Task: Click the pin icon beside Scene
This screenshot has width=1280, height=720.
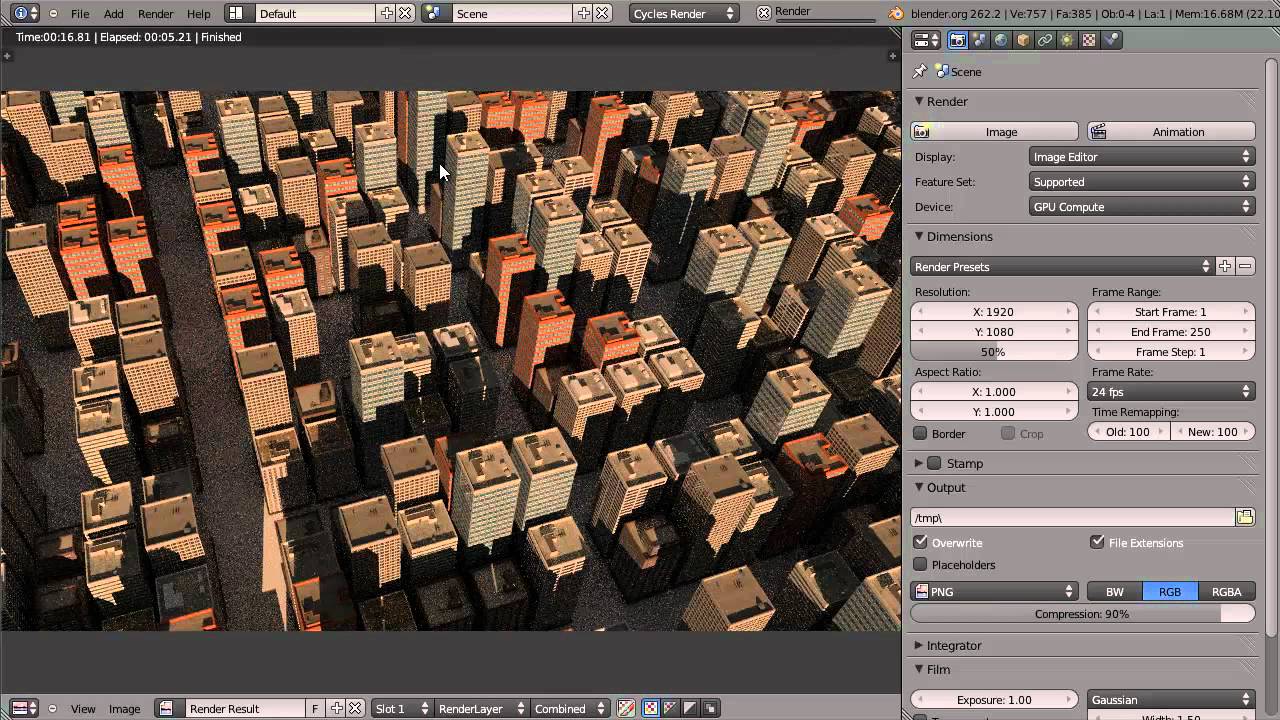Action: (x=920, y=72)
